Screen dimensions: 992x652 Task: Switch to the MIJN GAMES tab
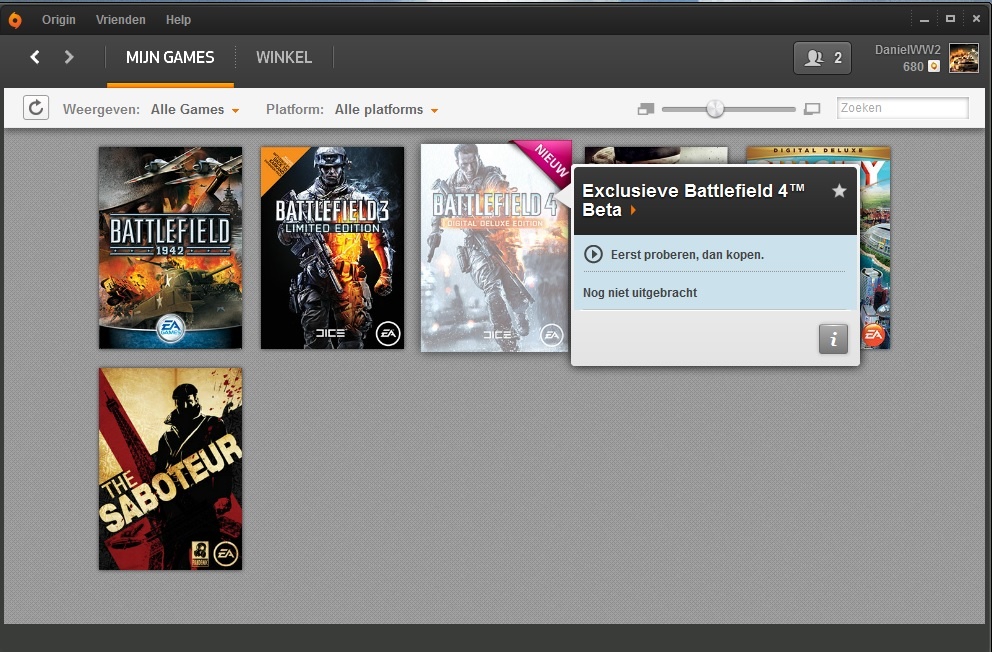pyautogui.click(x=170, y=58)
